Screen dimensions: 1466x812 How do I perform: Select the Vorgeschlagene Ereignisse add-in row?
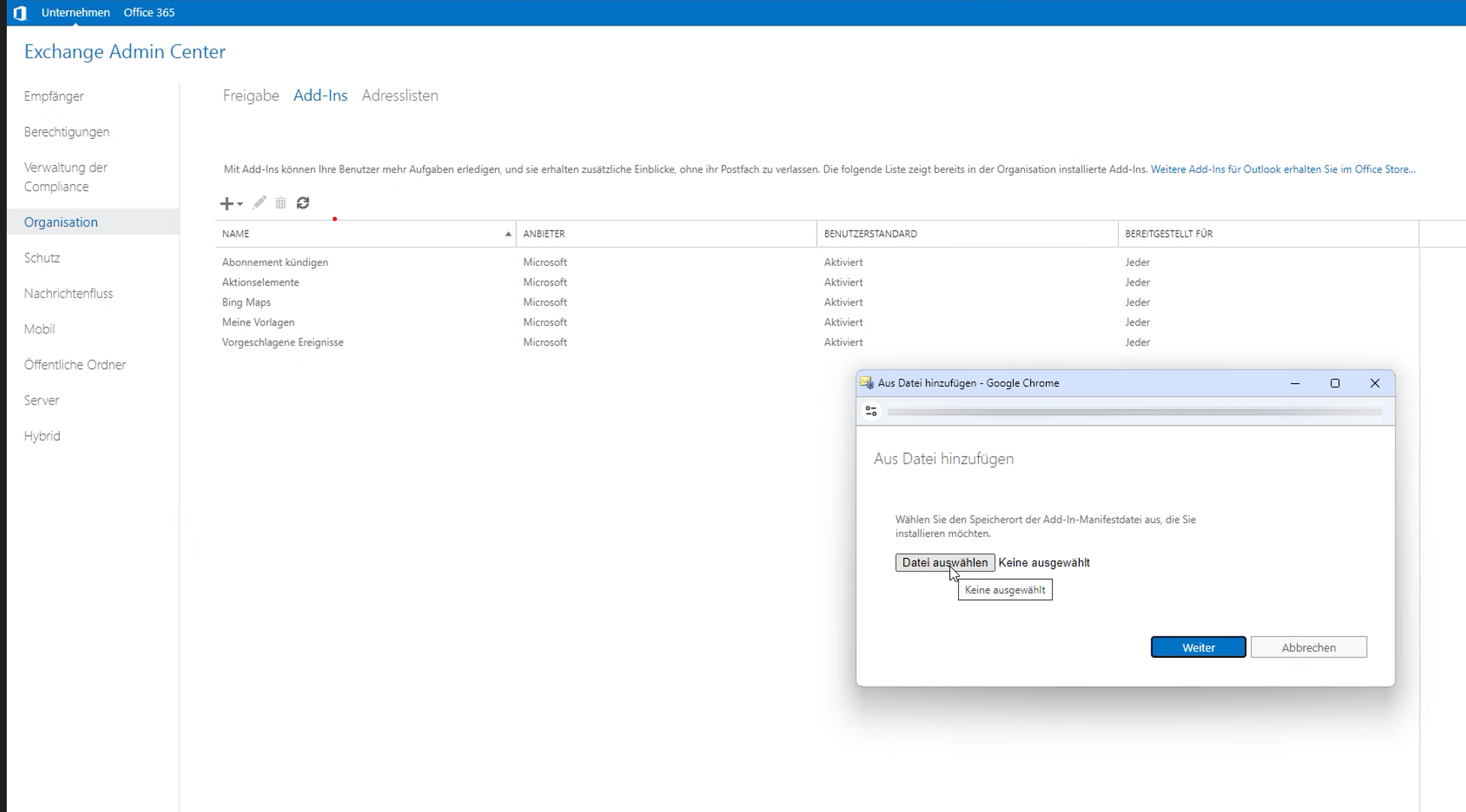tap(817, 343)
